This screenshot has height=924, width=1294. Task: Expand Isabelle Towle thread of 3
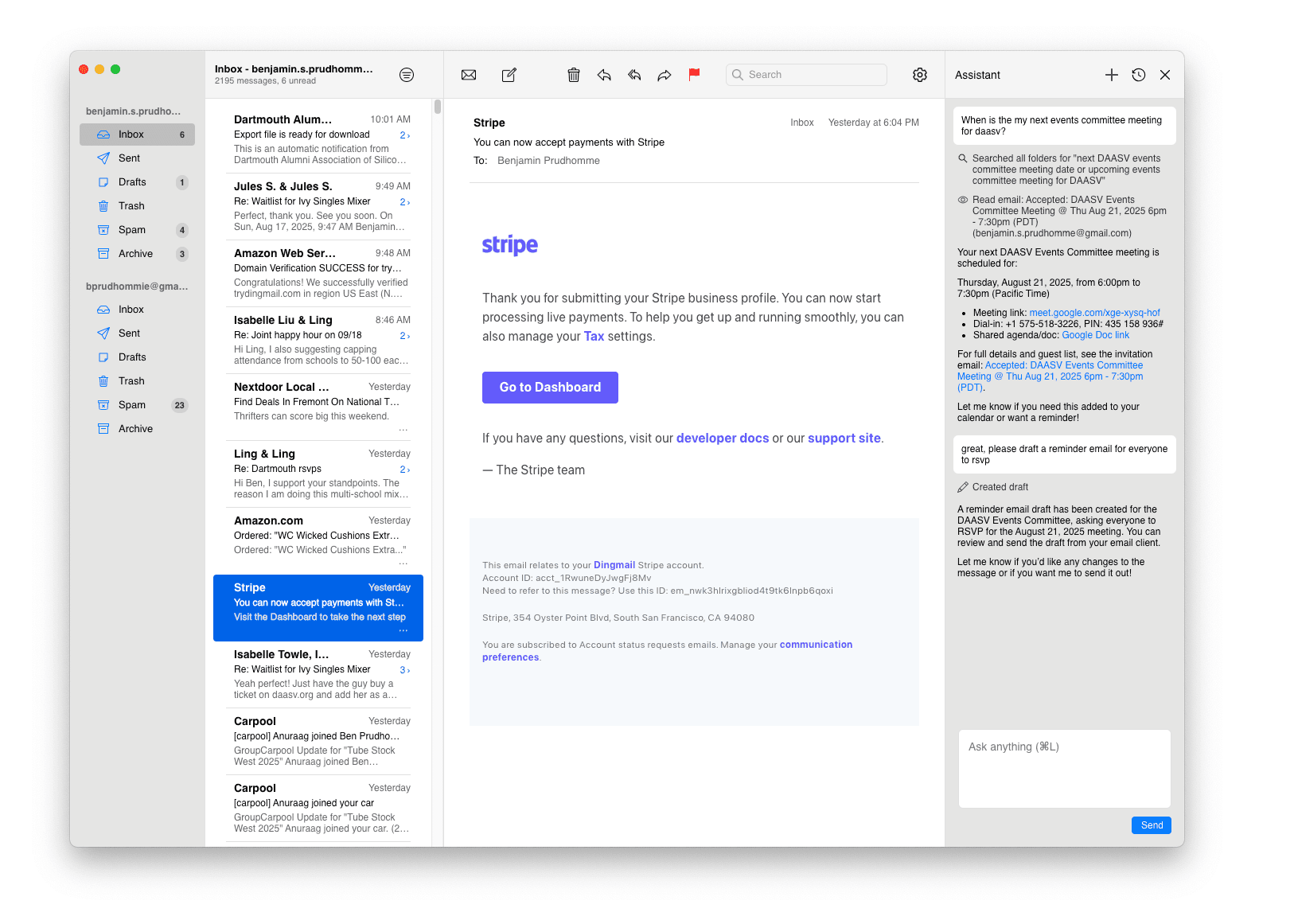[405, 670]
